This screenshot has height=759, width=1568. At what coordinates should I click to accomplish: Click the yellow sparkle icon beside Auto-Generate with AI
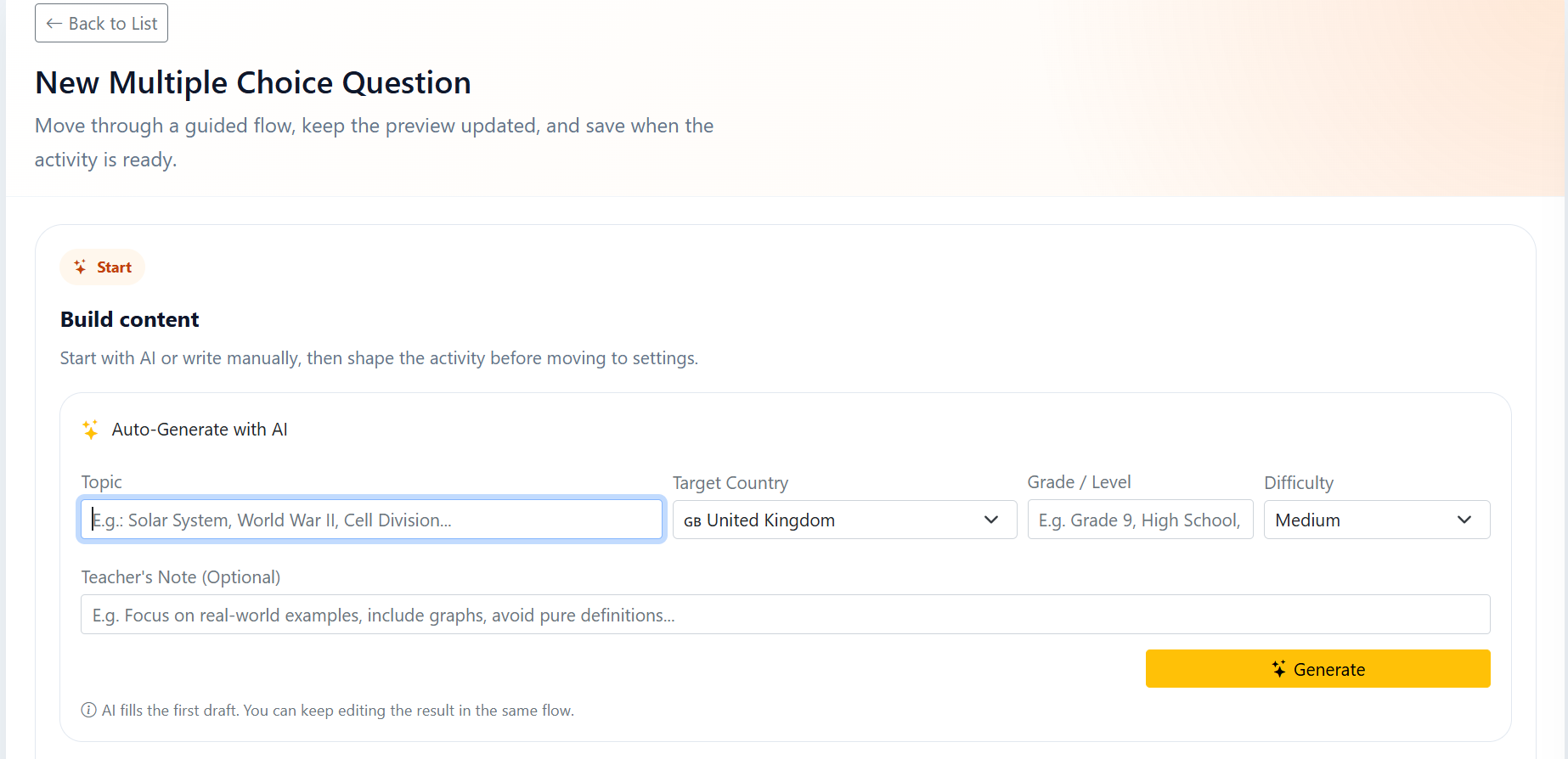90,430
